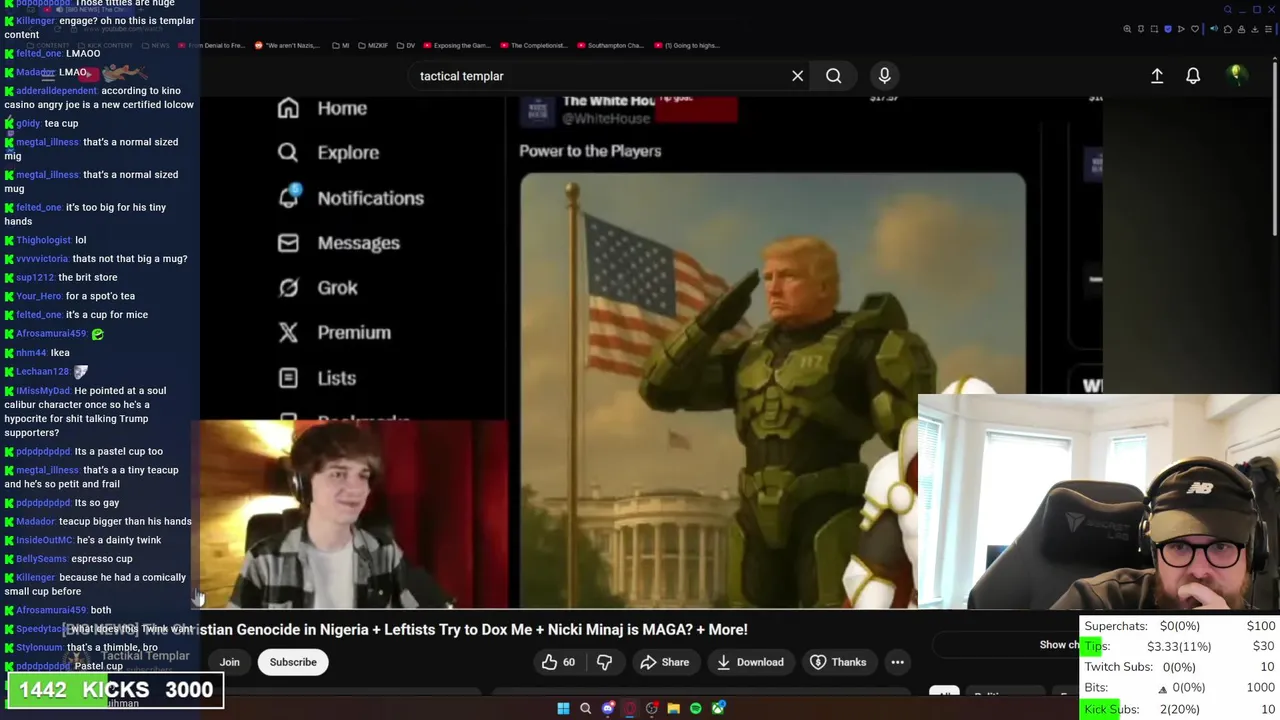
Task: Click the Join channel button
Action: [x=229, y=662]
